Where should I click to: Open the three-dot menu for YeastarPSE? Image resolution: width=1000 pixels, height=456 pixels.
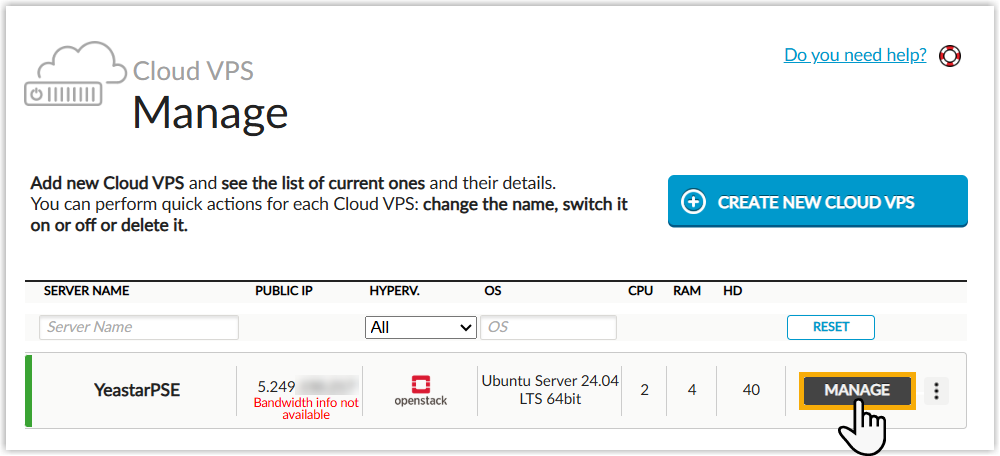[936, 391]
